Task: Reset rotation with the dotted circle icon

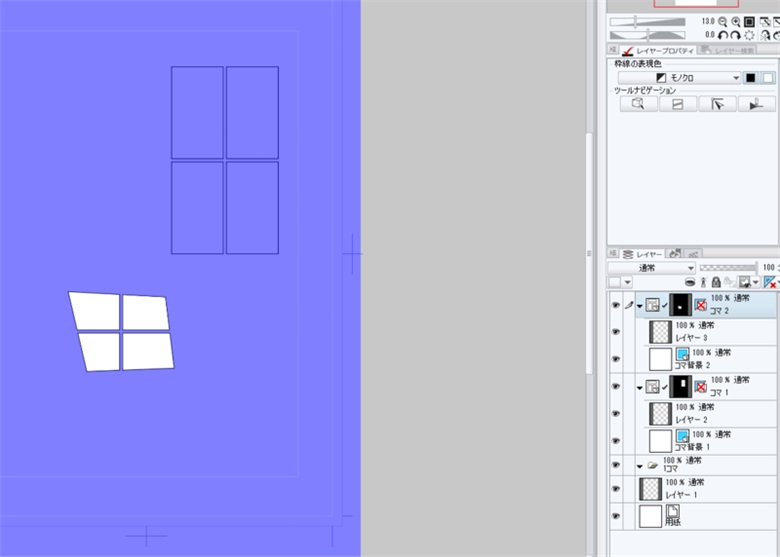Action: coord(749,35)
